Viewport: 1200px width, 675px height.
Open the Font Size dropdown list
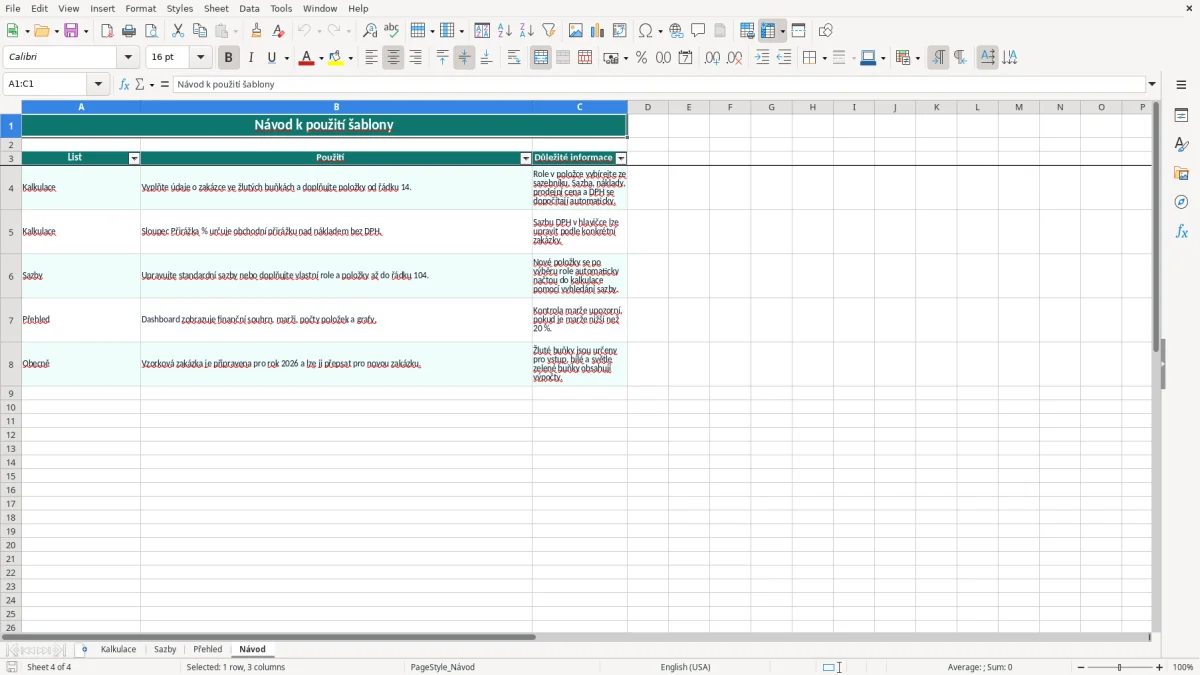(x=201, y=58)
